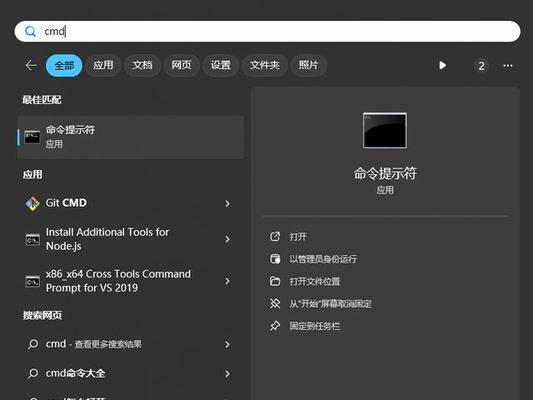The image size is (533, 400).
Task: Click the round badge showing 2
Action: tap(481, 66)
